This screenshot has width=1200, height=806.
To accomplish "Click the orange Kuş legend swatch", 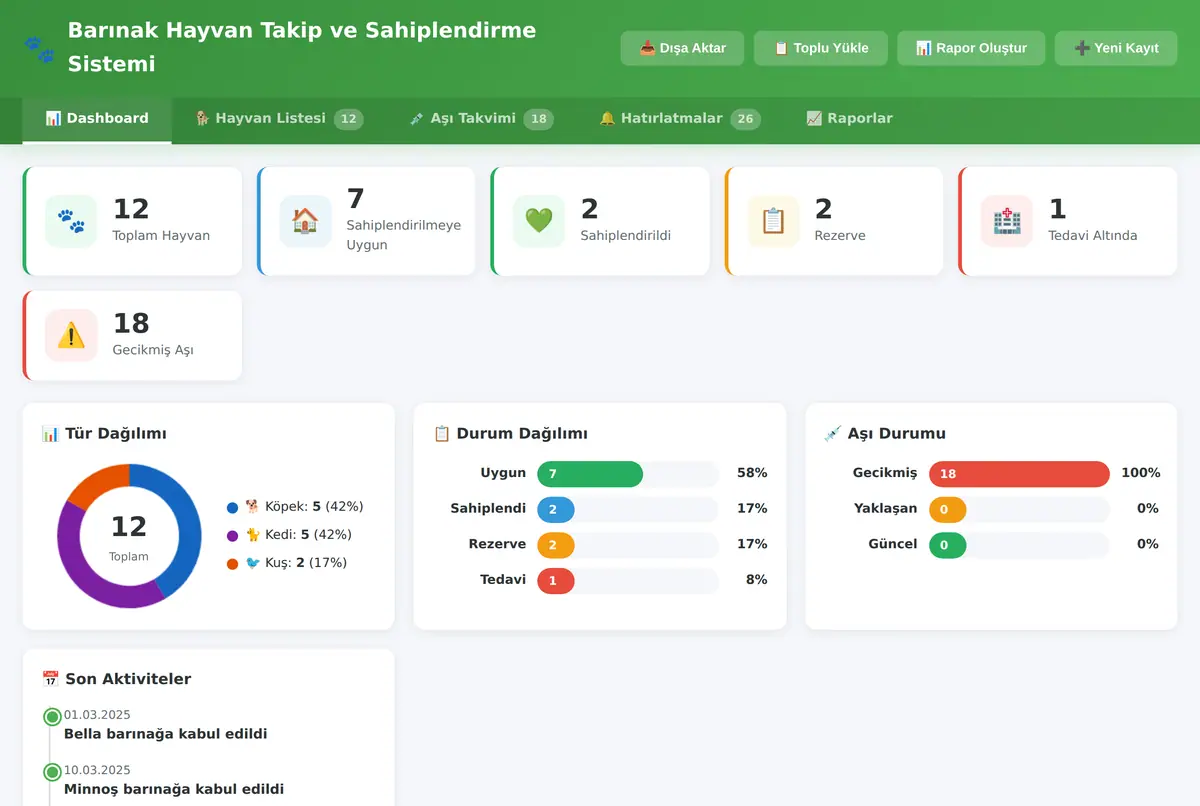I will point(233,563).
